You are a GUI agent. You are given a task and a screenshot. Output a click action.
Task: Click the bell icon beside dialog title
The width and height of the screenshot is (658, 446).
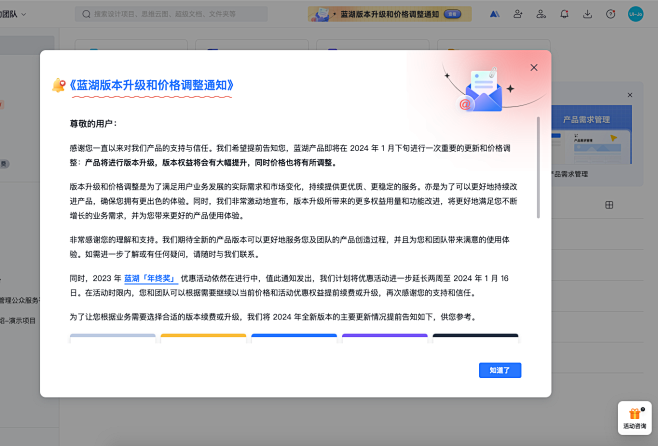point(59,85)
